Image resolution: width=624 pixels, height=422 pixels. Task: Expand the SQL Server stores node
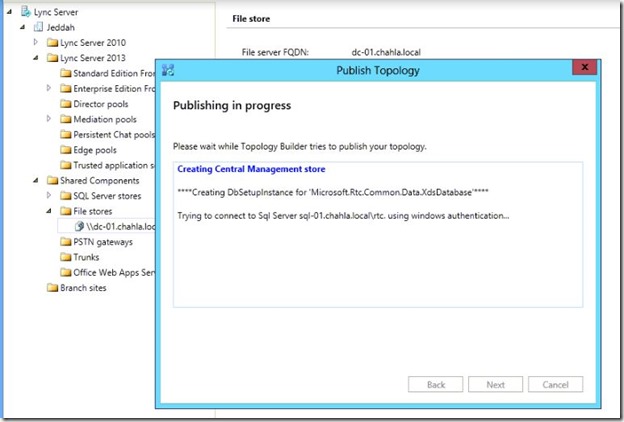coord(49,195)
